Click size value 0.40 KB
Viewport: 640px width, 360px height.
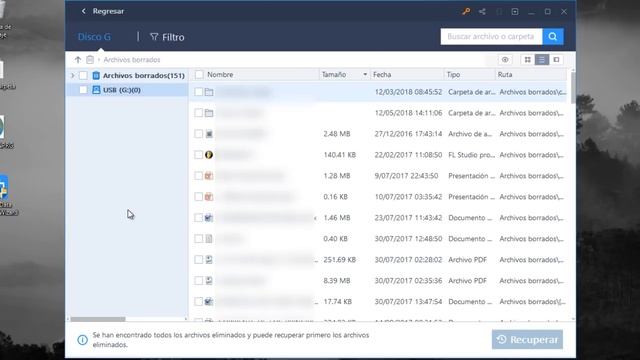pyautogui.click(x=336, y=239)
